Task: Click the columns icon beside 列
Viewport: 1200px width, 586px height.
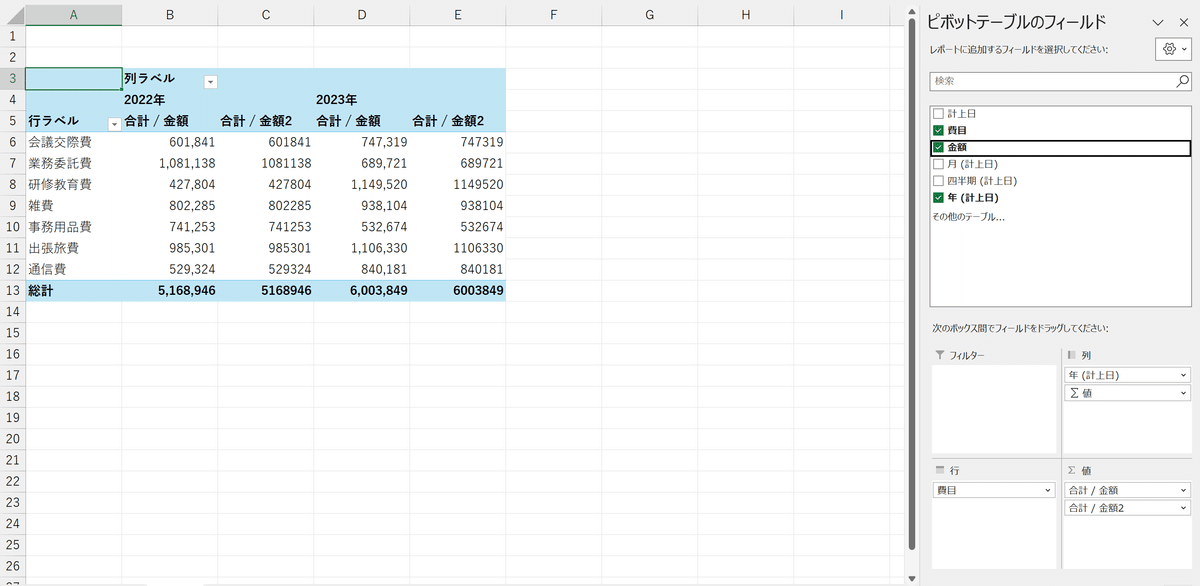Action: pos(1072,355)
